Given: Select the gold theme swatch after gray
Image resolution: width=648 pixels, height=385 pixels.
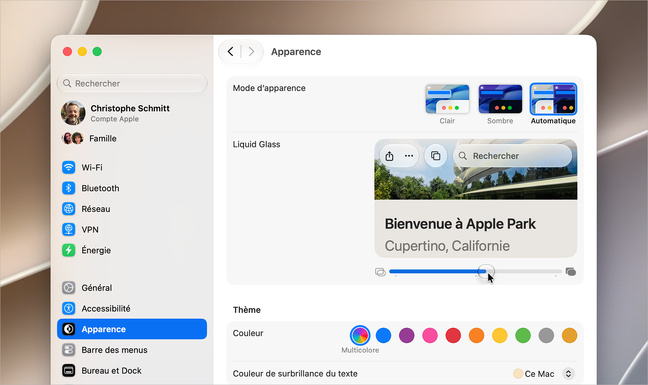Looking at the screenshot, I should [569, 335].
